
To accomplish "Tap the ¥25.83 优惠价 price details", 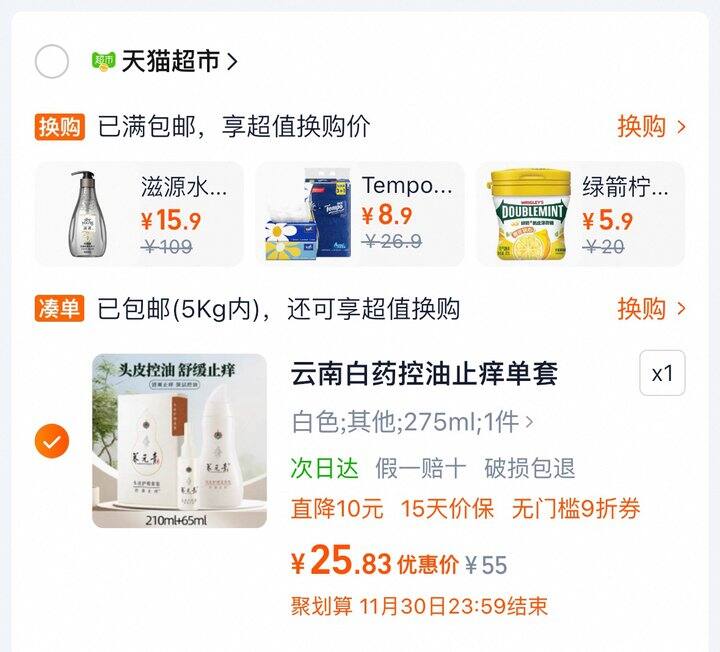I will tap(399, 561).
